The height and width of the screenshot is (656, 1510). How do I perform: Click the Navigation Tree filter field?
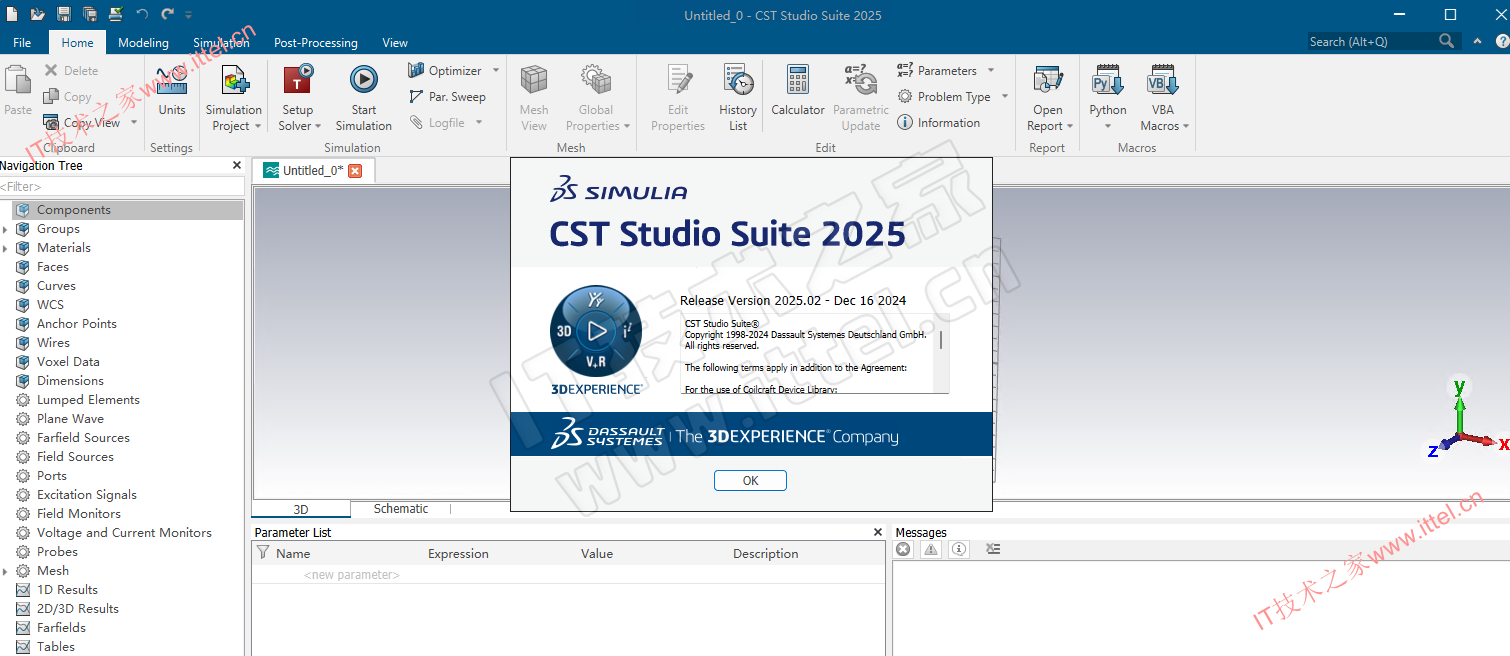122,187
